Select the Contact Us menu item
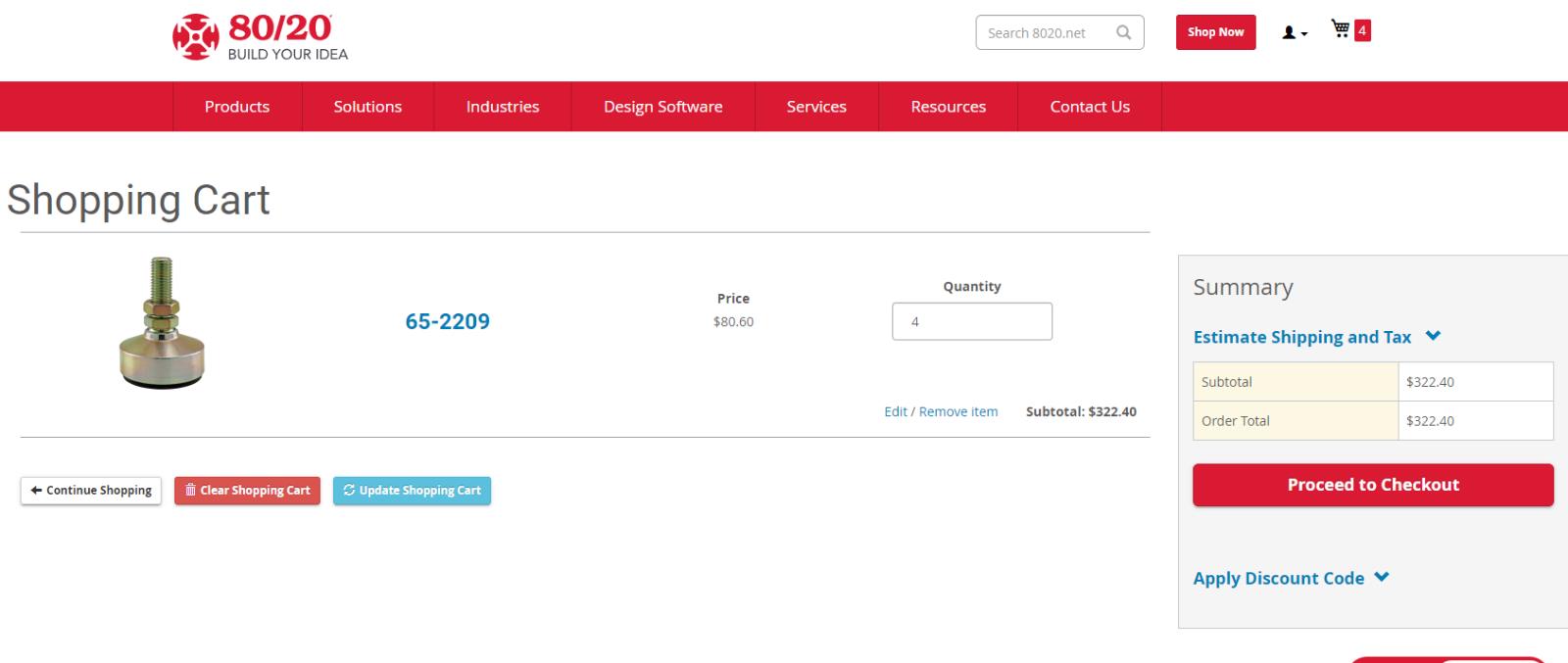The width and height of the screenshot is (1568, 663). coord(1090,107)
